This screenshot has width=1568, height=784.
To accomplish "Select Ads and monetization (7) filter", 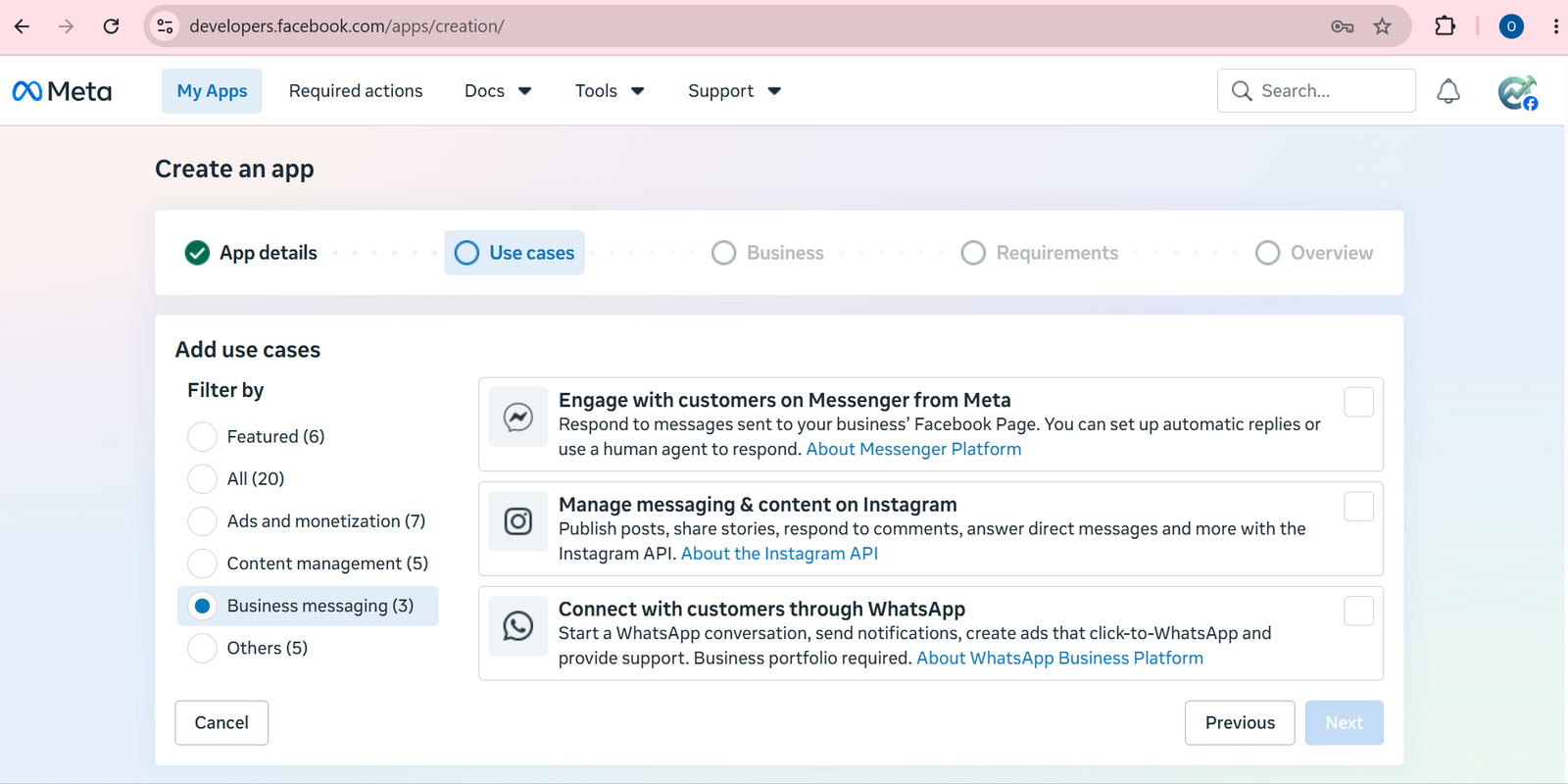I will tap(202, 521).
